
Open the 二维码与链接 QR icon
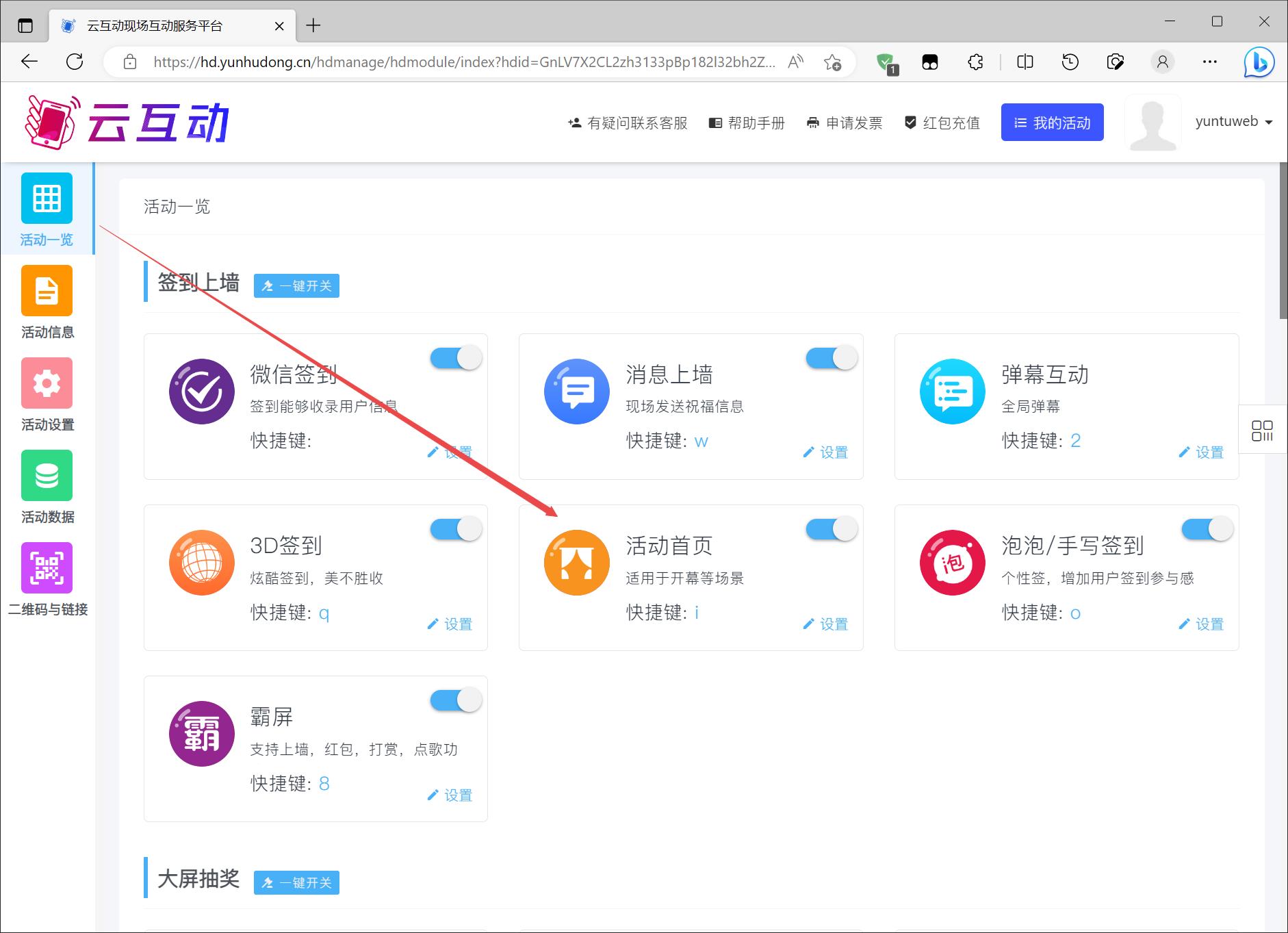[x=47, y=567]
